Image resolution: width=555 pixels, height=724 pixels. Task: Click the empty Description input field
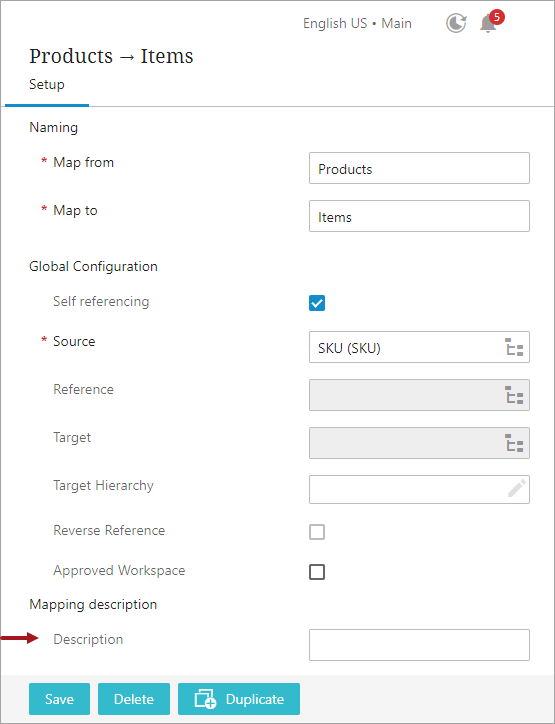click(x=419, y=645)
